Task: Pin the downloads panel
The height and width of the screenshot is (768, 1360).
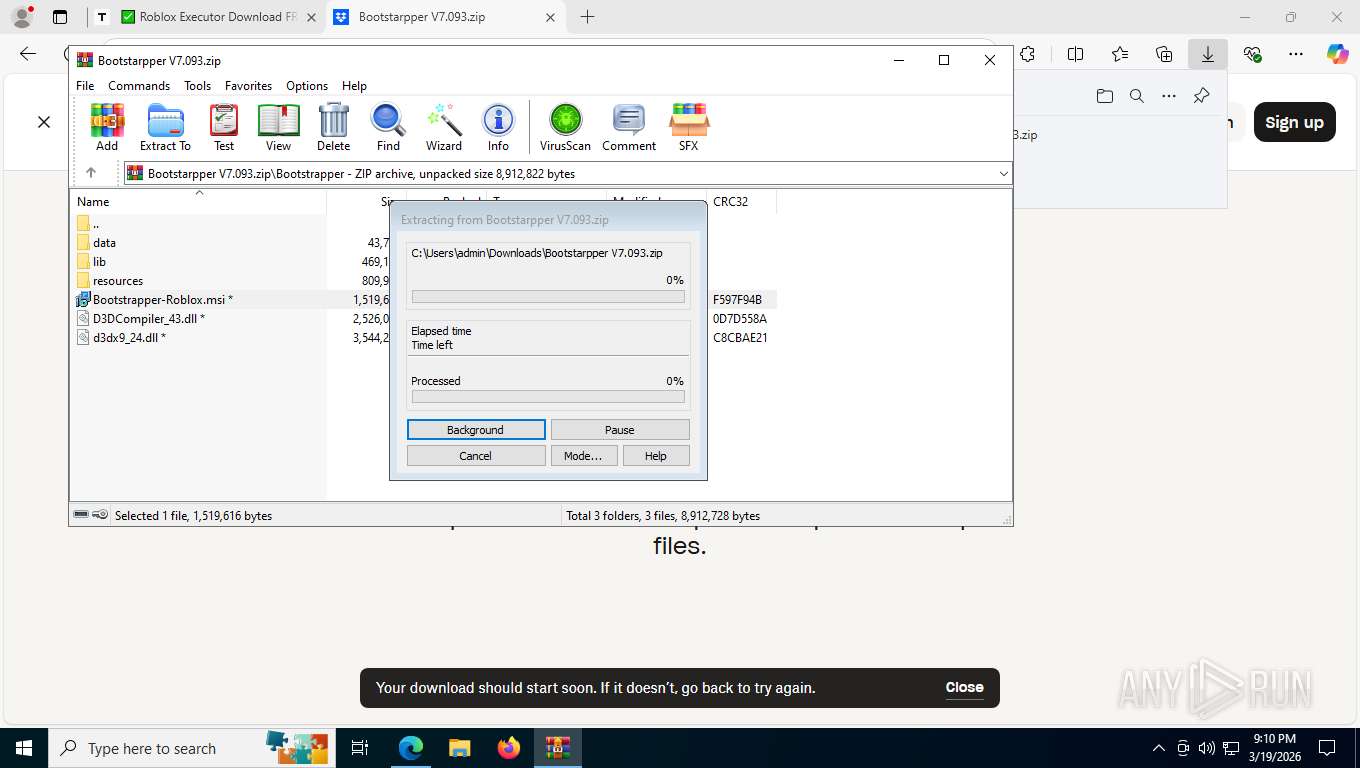Action: coord(1201,96)
